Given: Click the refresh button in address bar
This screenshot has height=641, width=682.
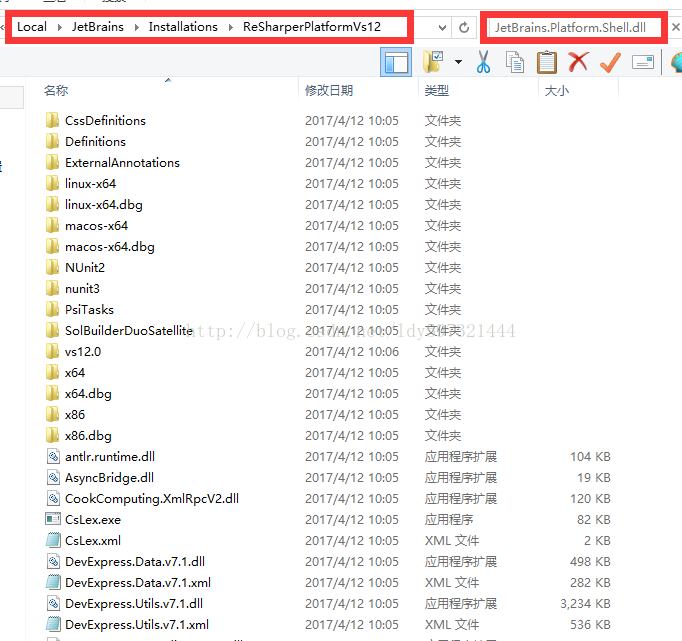Looking at the screenshot, I should click(x=464, y=28).
